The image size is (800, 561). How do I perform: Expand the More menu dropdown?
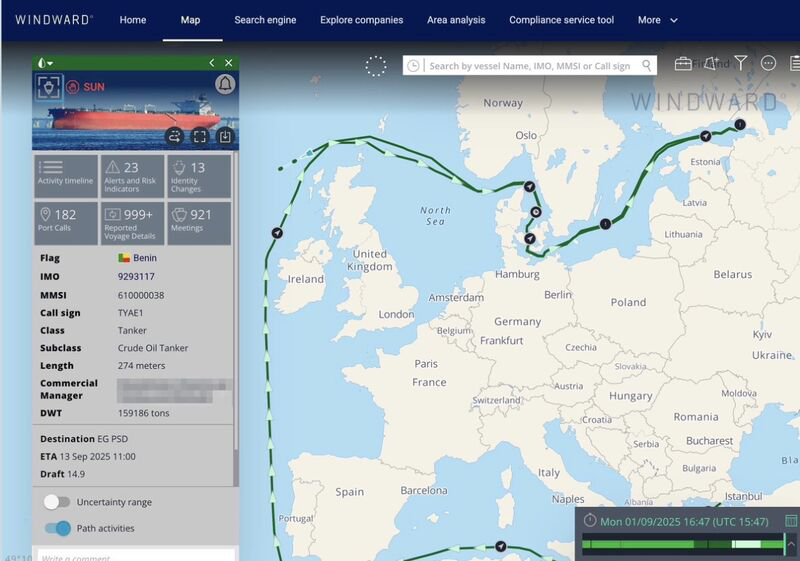657,20
